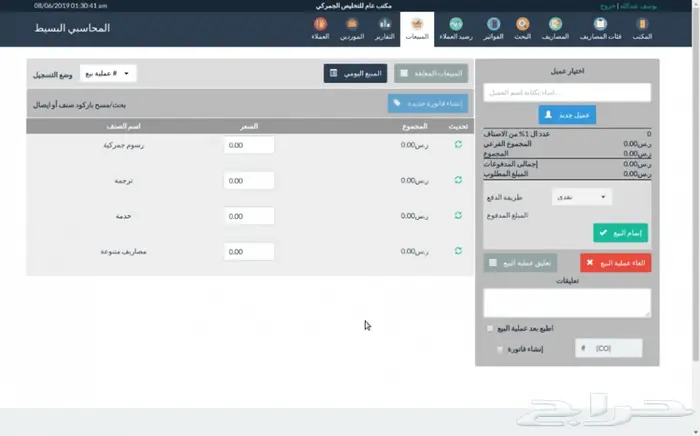Screen dimensions: 700x436
Task: Click the بحث/مسح باركود صنف أو ايصال label
Action: click(79, 105)
